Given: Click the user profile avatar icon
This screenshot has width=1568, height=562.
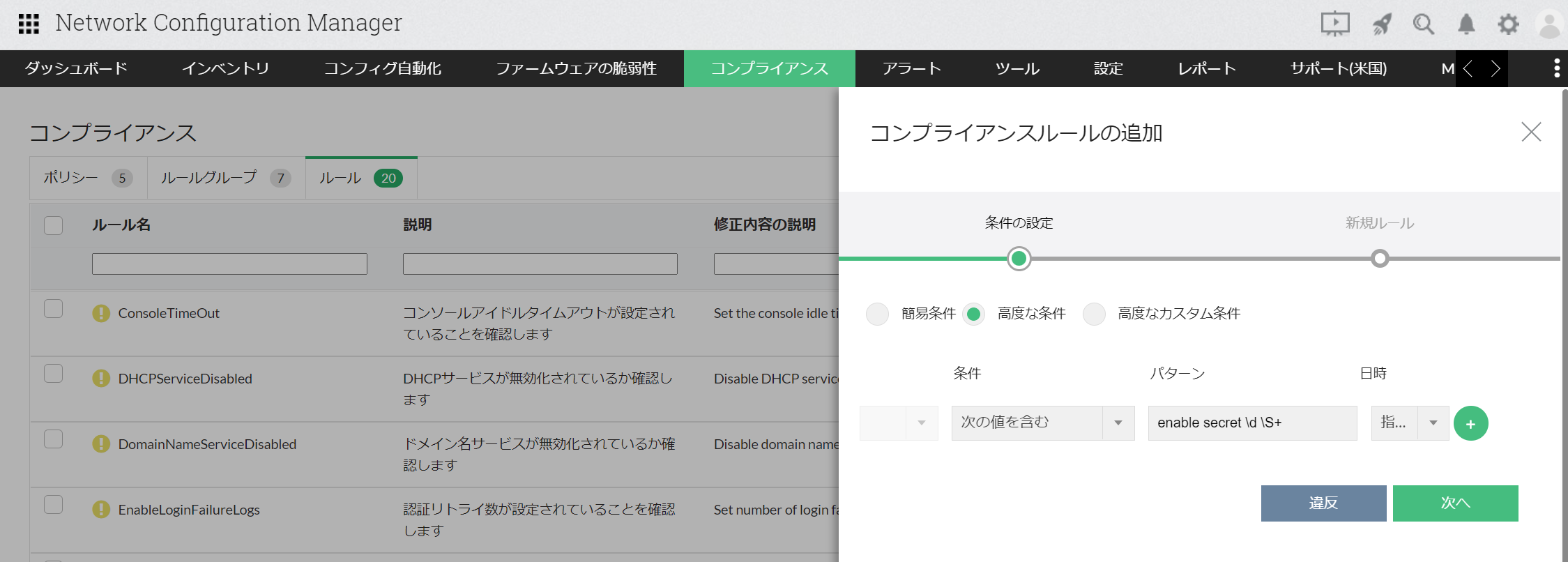Looking at the screenshot, I should (x=1549, y=24).
